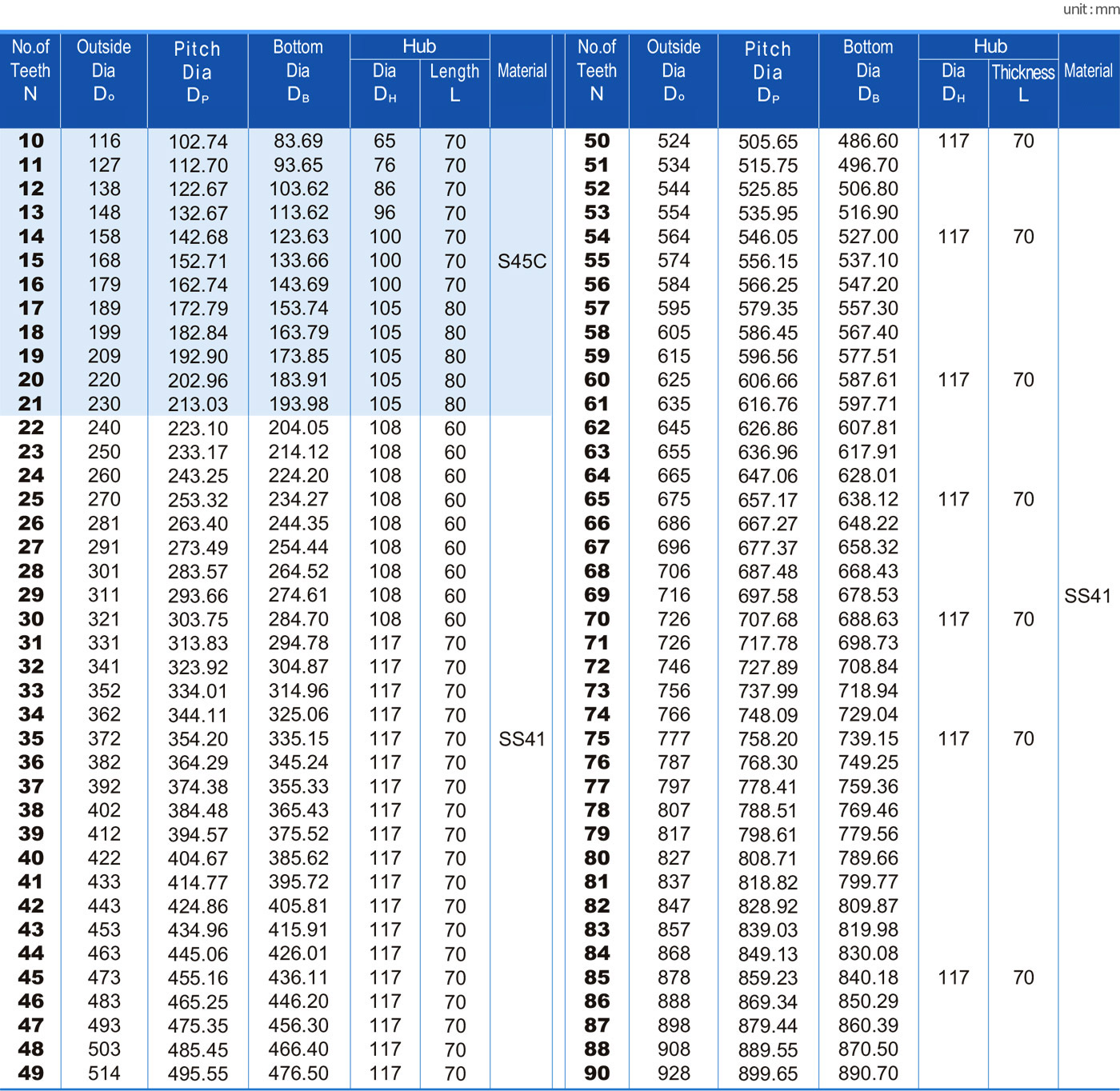Click SS41 material label in right table
Screen dimensions: 1120x1091
1087,596
